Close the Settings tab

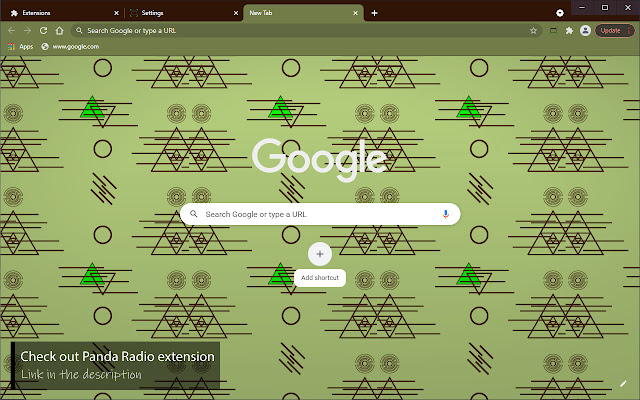236,13
